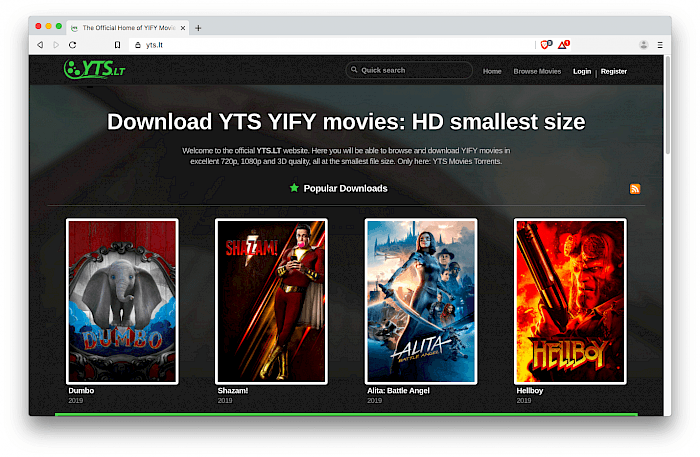Click the lock icon beside yts.lt
This screenshot has width=700, height=457.
[x=138, y=45]
